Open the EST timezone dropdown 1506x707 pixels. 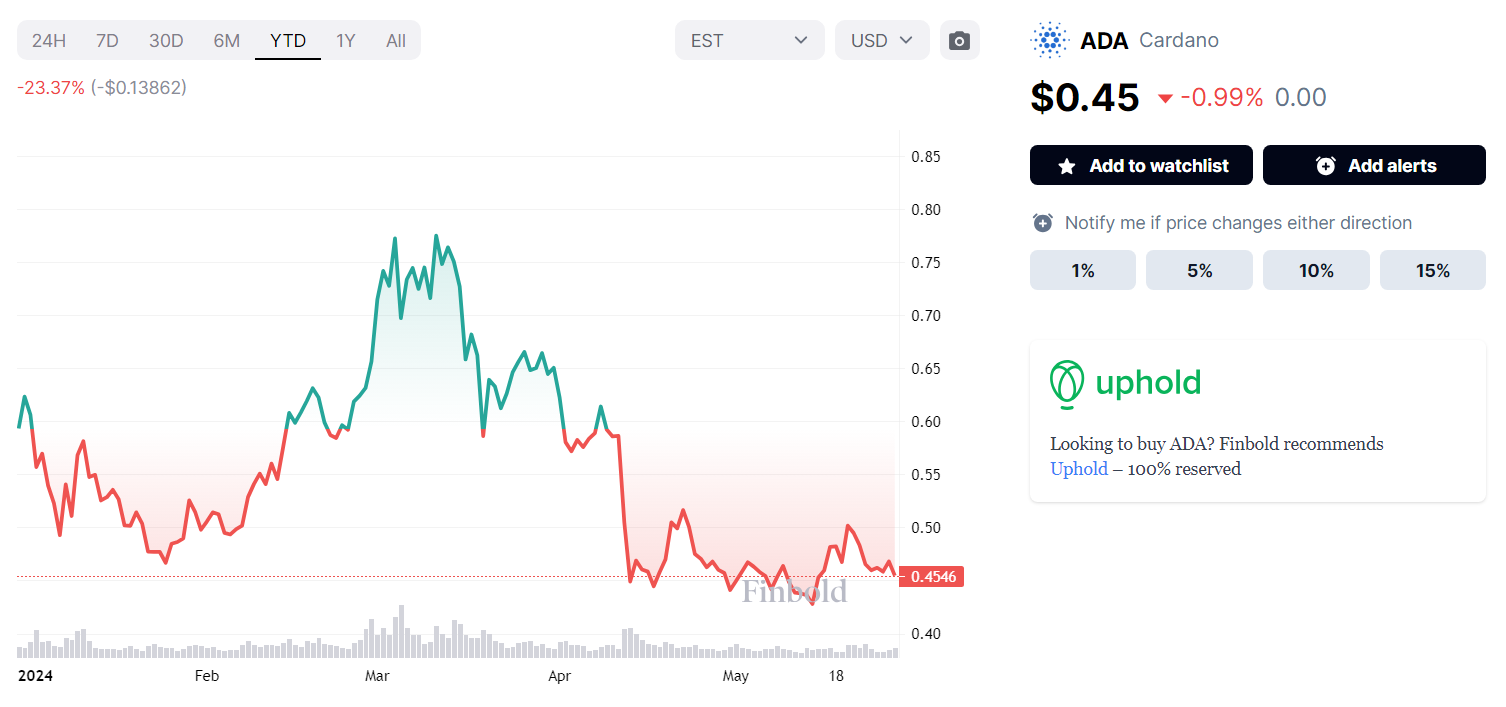click(x=749, y=41)
